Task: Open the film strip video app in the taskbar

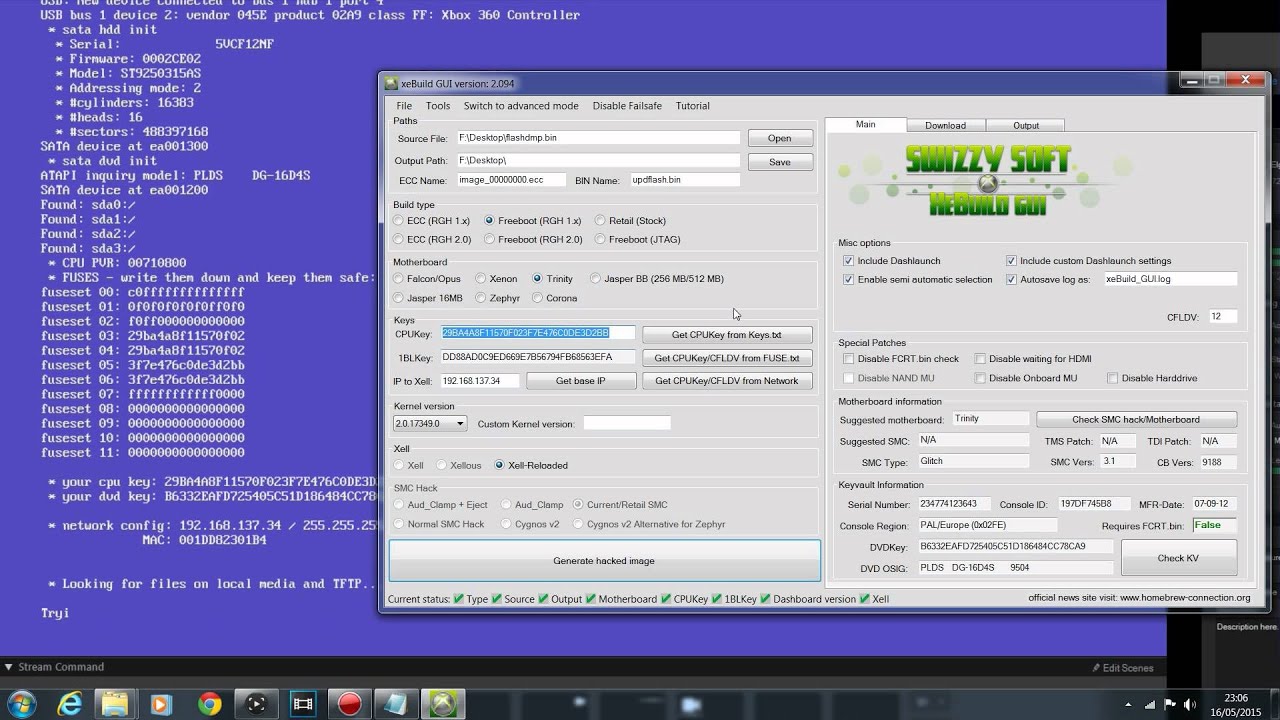Action: 302,704
